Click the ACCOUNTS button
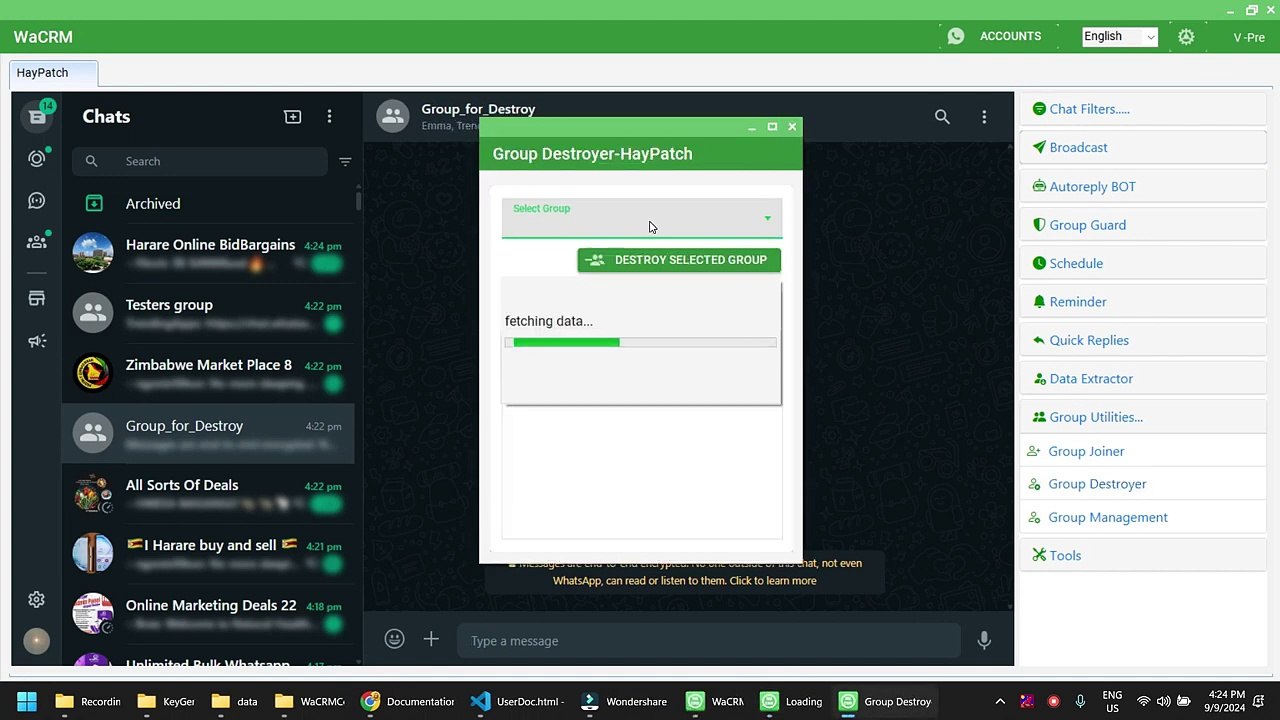This screenshot has height=720, width=1280. [x=1010, y=36]
